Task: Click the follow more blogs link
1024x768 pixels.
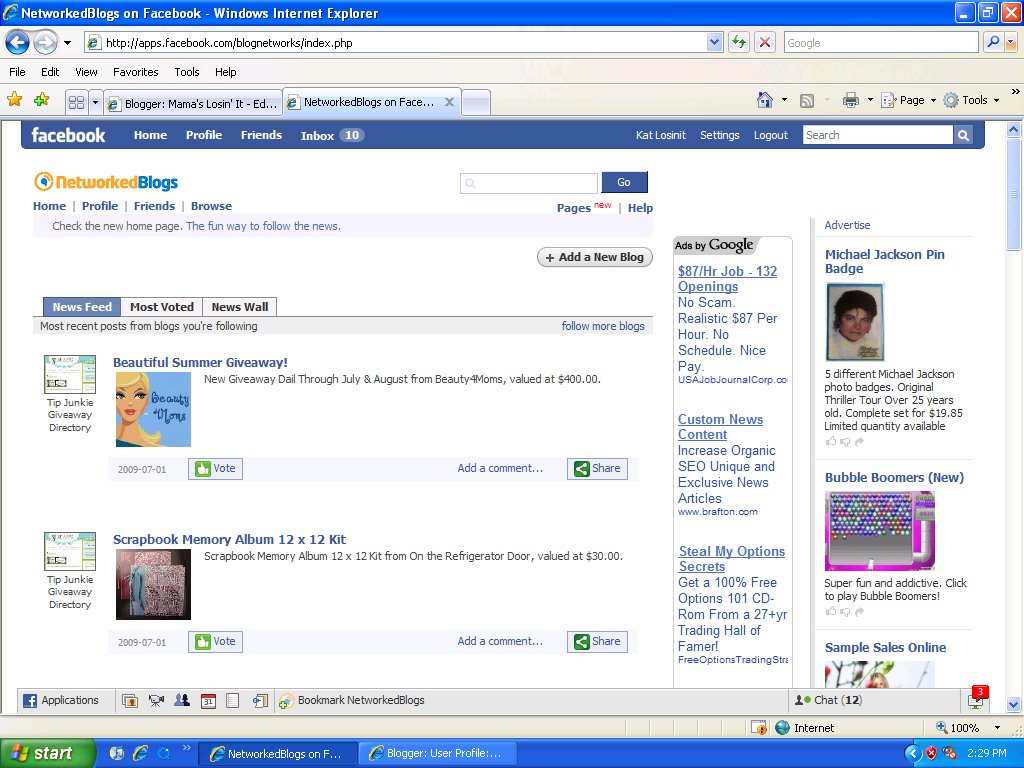Action: [x=603, y=326]
